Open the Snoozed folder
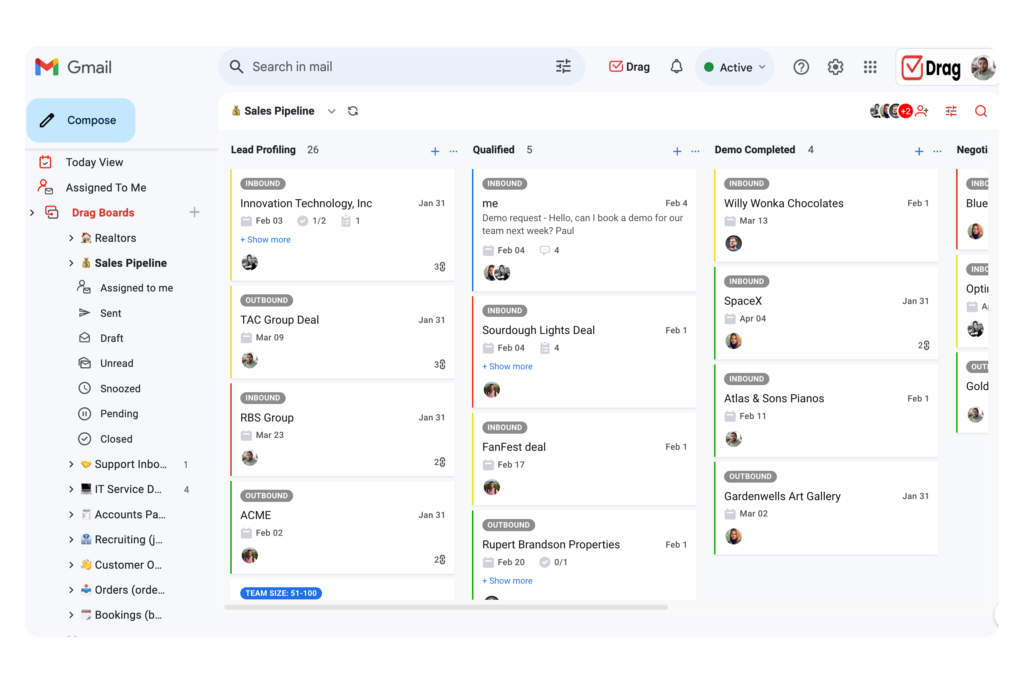This screenshot has height=683, width=1024. click(x=120, y=389)
